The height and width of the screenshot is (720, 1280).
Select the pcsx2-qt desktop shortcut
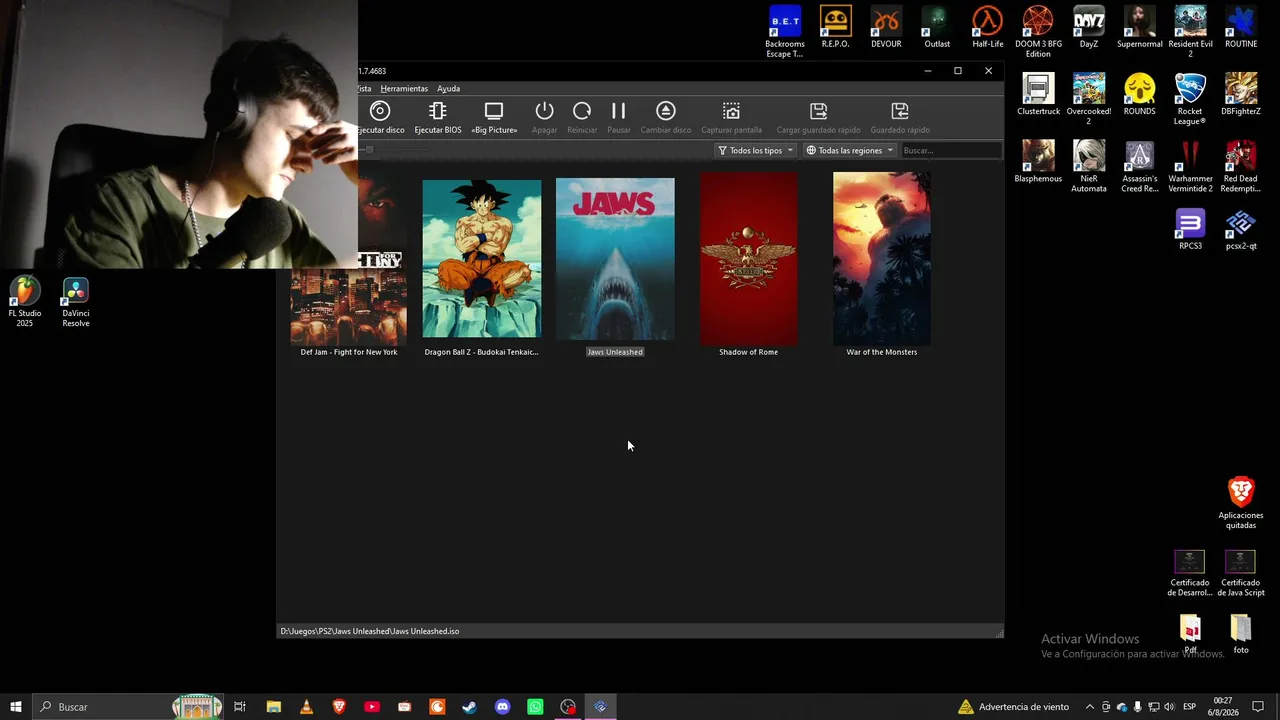tap(1241, 229)
